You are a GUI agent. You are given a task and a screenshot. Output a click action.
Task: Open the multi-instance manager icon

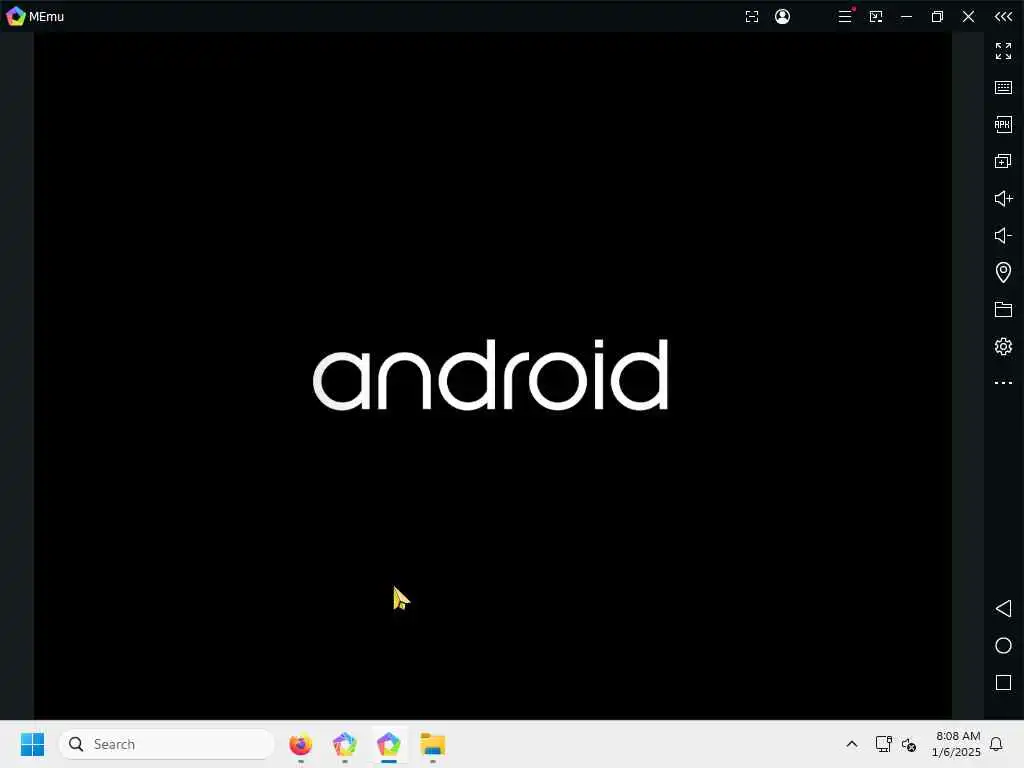pyautogui.click(x=1003, y=161)
